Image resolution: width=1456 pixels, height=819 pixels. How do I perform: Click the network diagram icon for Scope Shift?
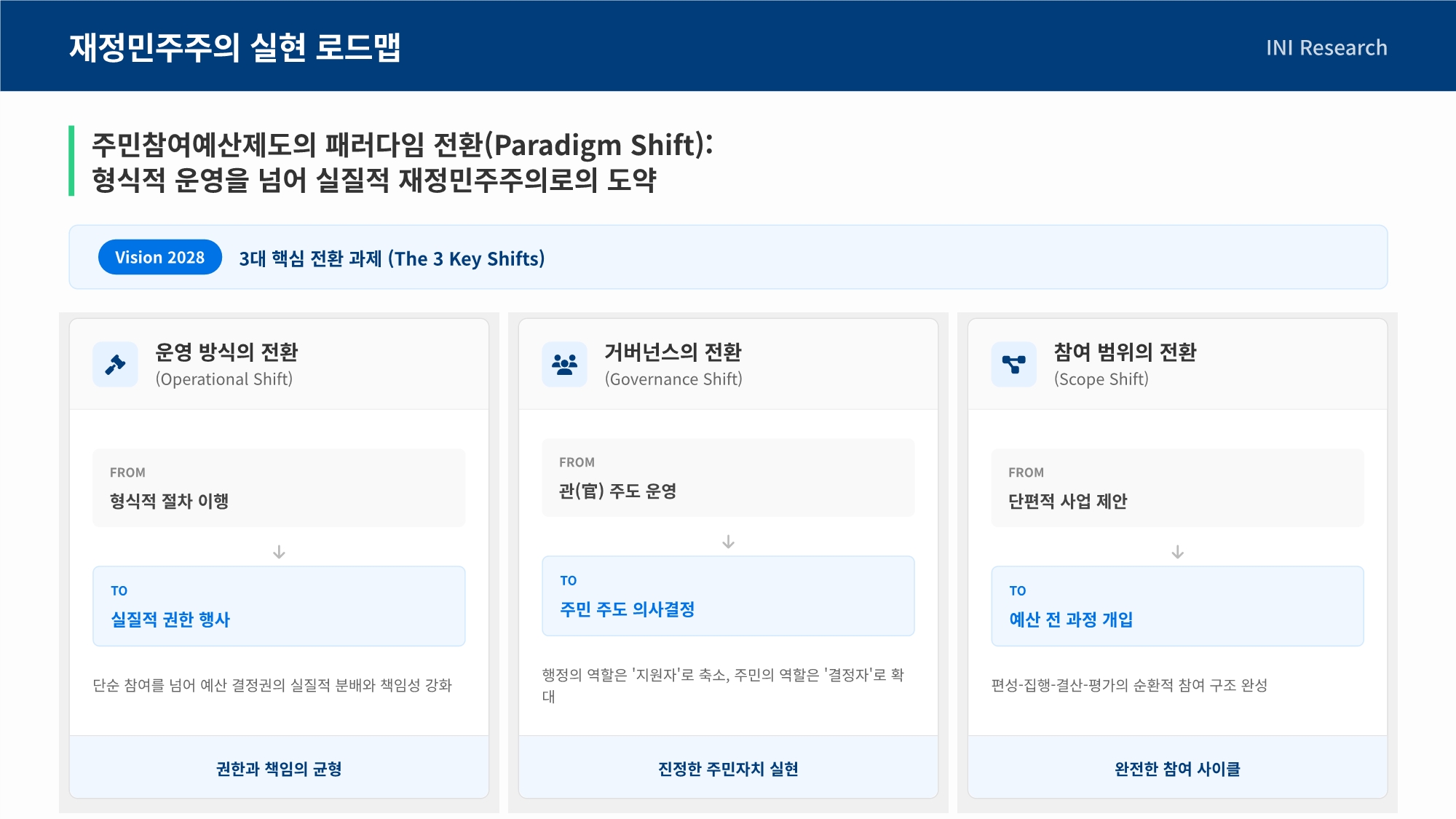(x=1013, y=364)
